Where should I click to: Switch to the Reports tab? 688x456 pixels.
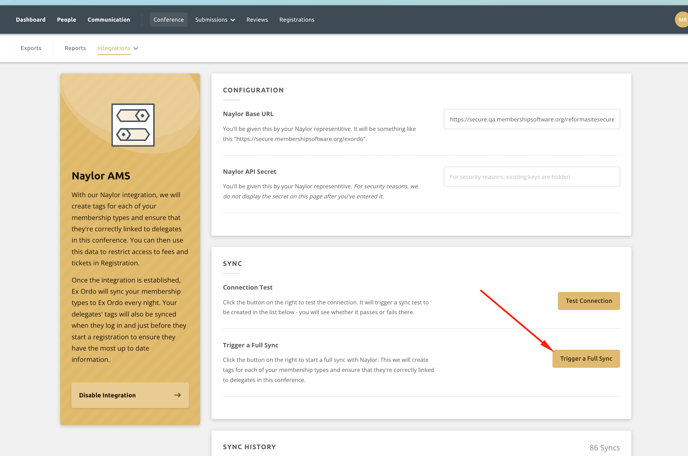point(75,48)
